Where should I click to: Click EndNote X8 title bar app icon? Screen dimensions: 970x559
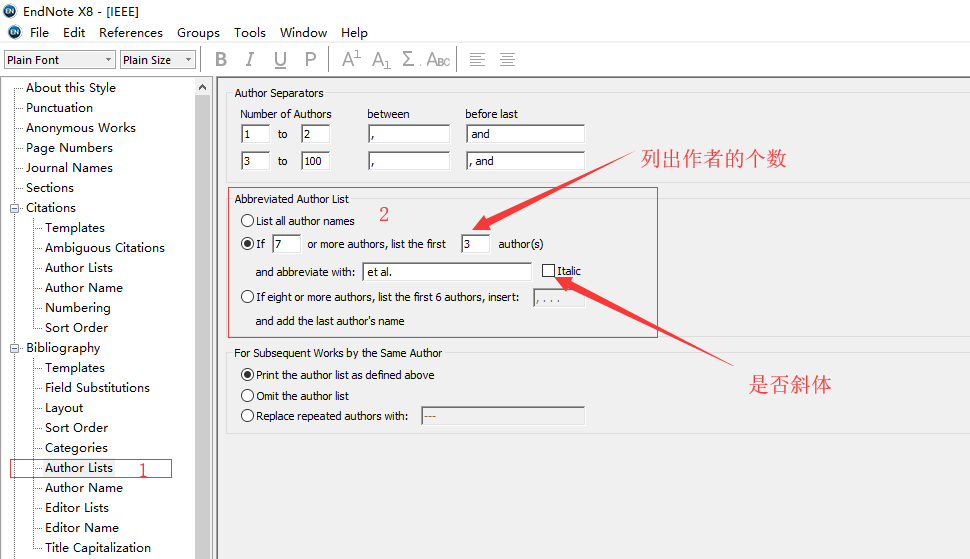click(x=10, y=11)
